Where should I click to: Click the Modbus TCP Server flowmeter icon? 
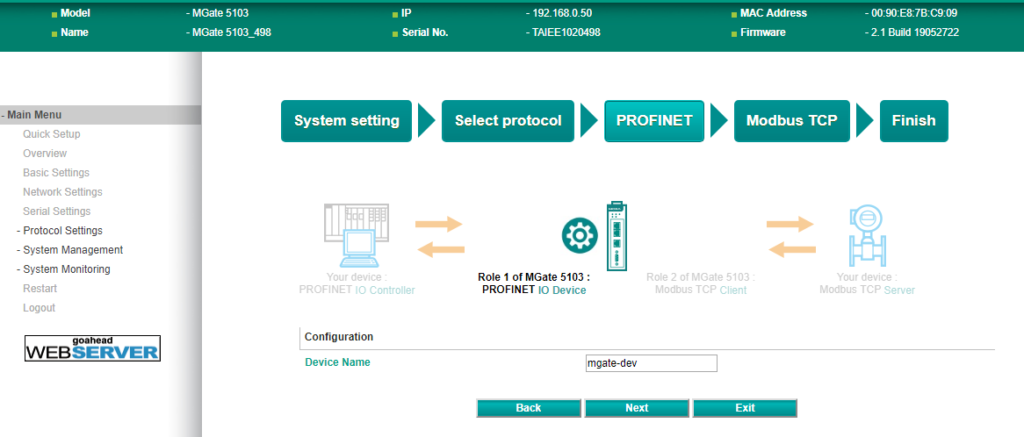coord(867,237)
